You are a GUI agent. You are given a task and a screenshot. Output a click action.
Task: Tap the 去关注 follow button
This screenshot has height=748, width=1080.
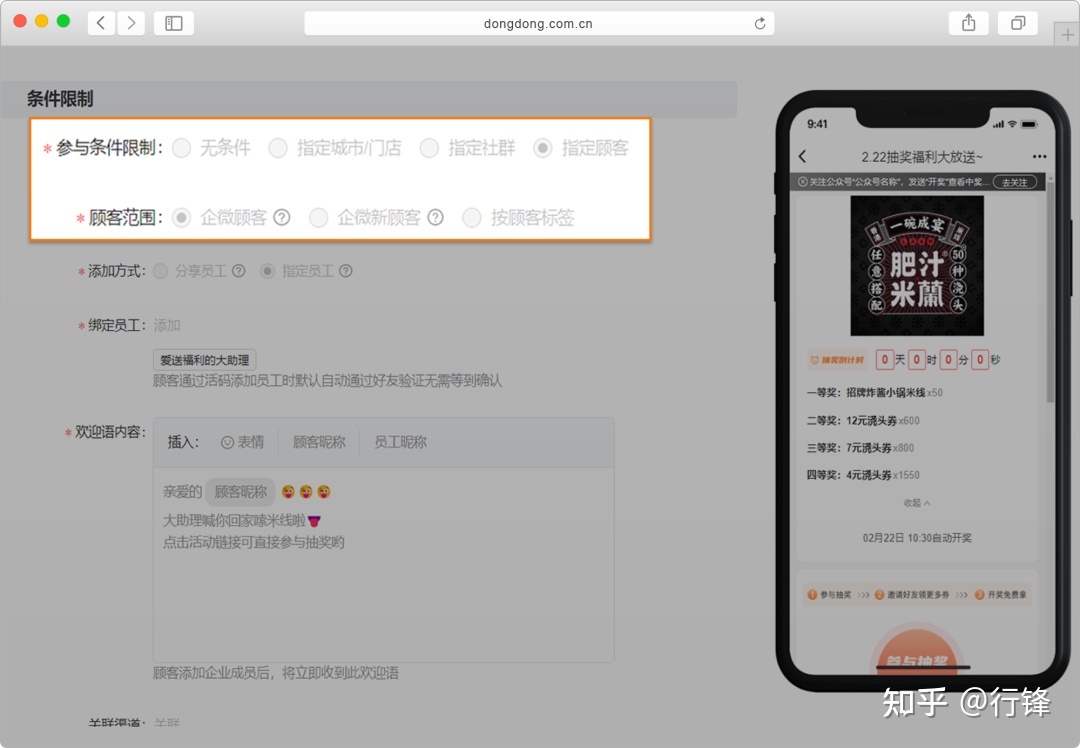point(1014,182)
